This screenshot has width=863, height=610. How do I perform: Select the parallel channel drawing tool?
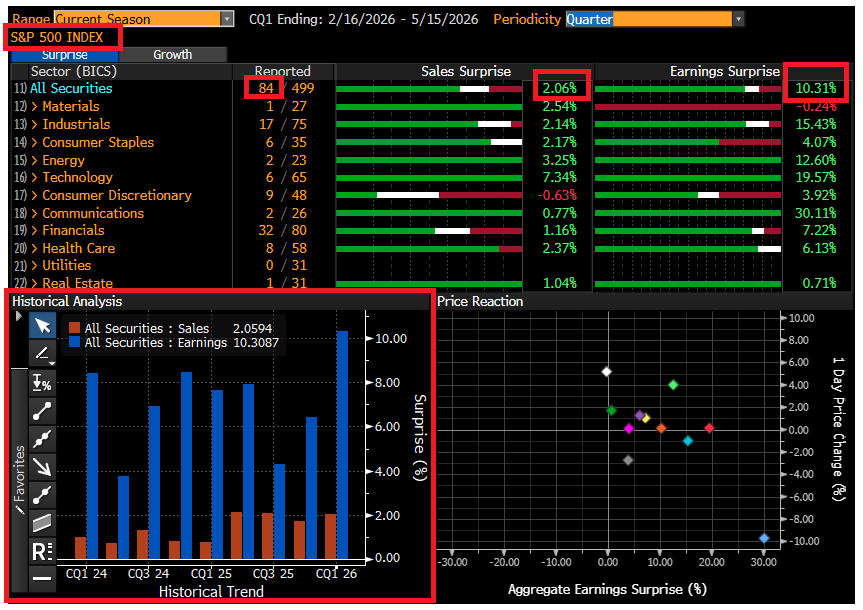pos(42,522)
